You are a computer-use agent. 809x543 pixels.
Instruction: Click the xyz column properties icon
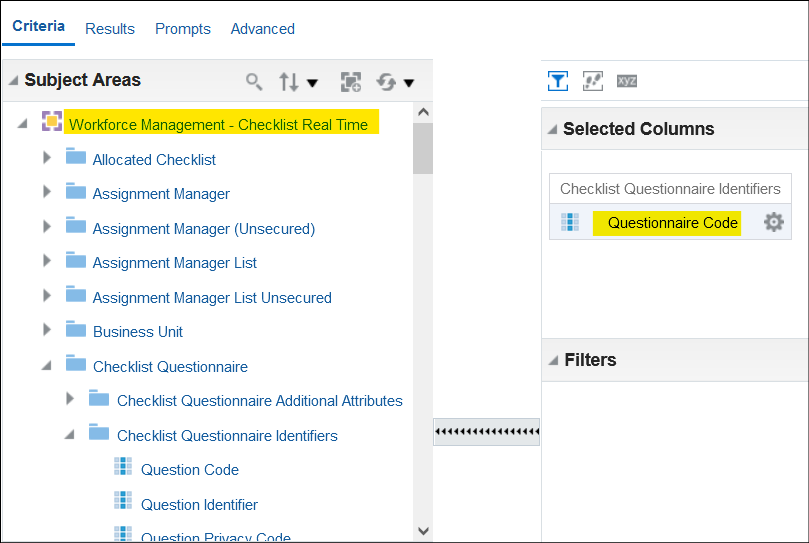pyautogui.click(x=627, y=81)
